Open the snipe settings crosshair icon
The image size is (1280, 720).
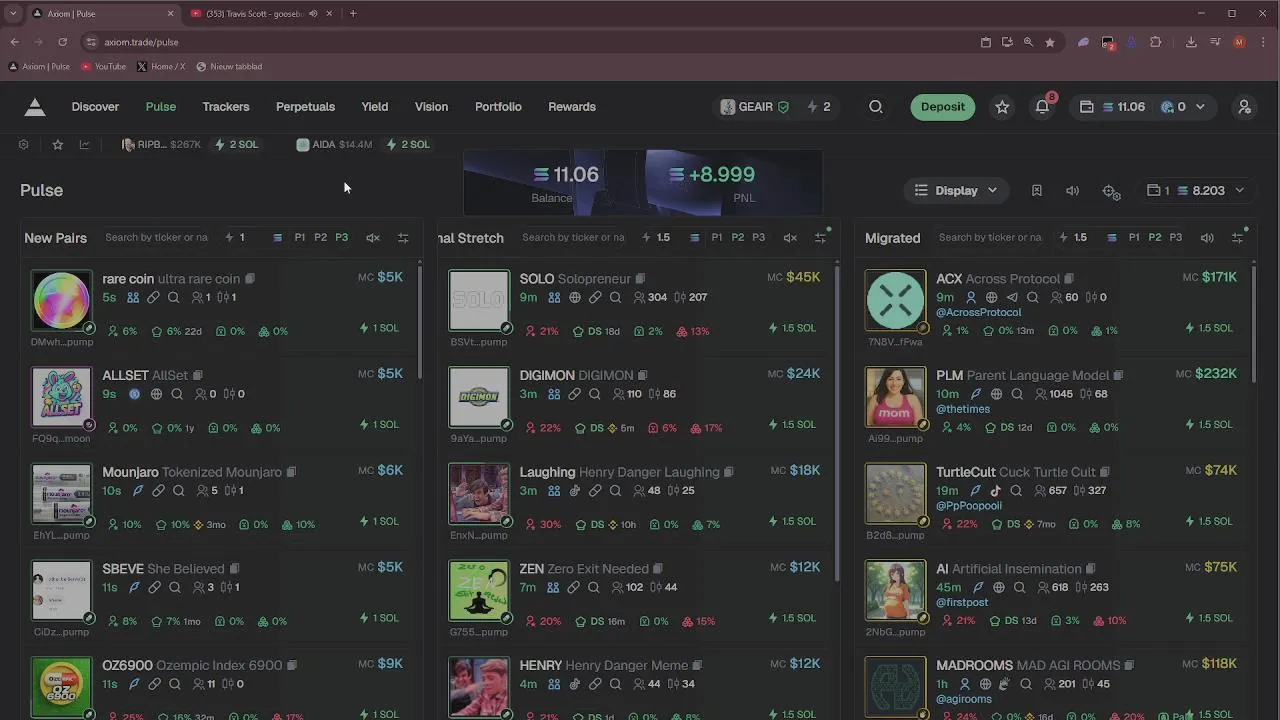(1111, 191)
